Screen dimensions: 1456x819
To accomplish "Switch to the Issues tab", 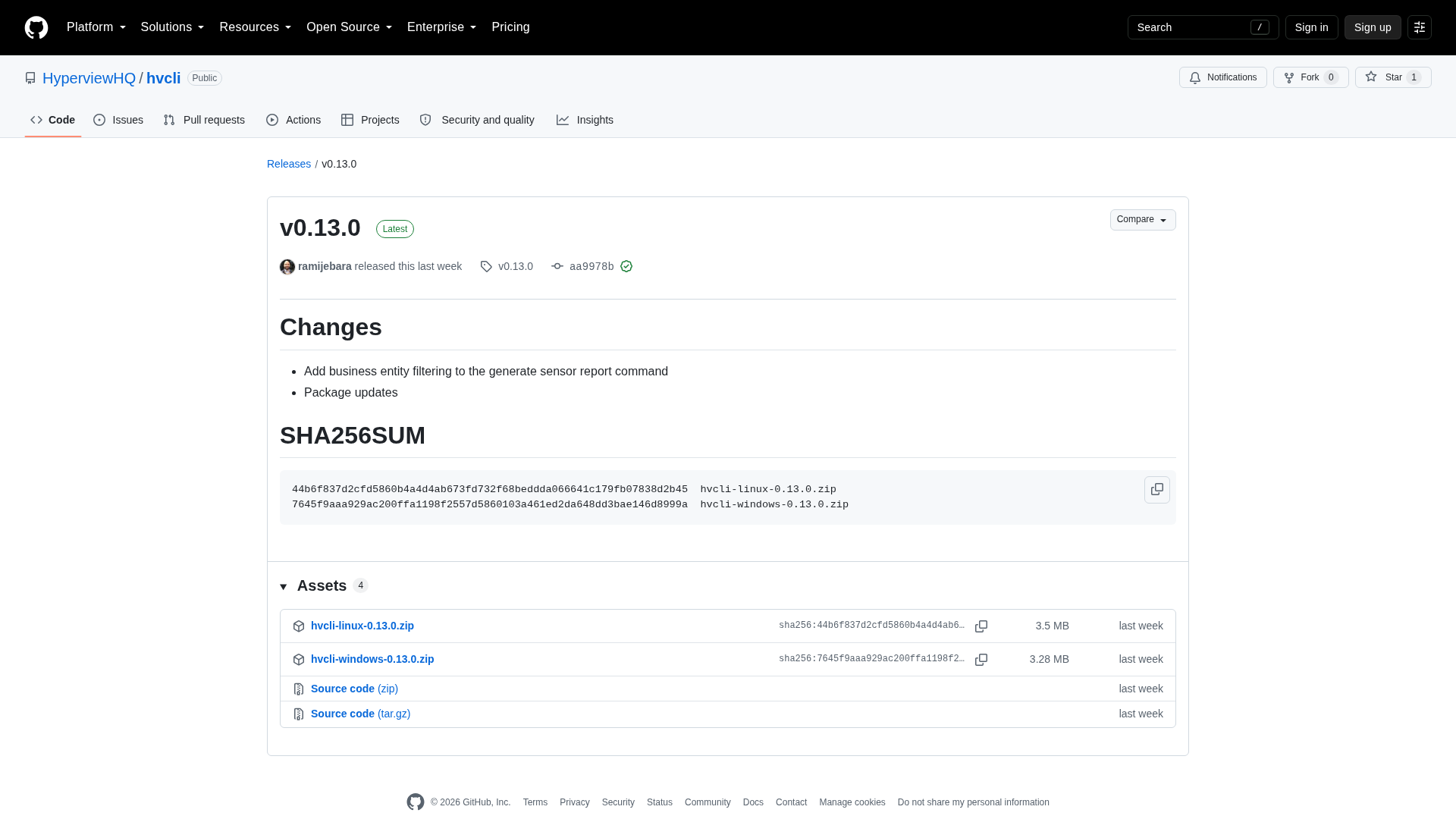I will click(x=118, y=120).
